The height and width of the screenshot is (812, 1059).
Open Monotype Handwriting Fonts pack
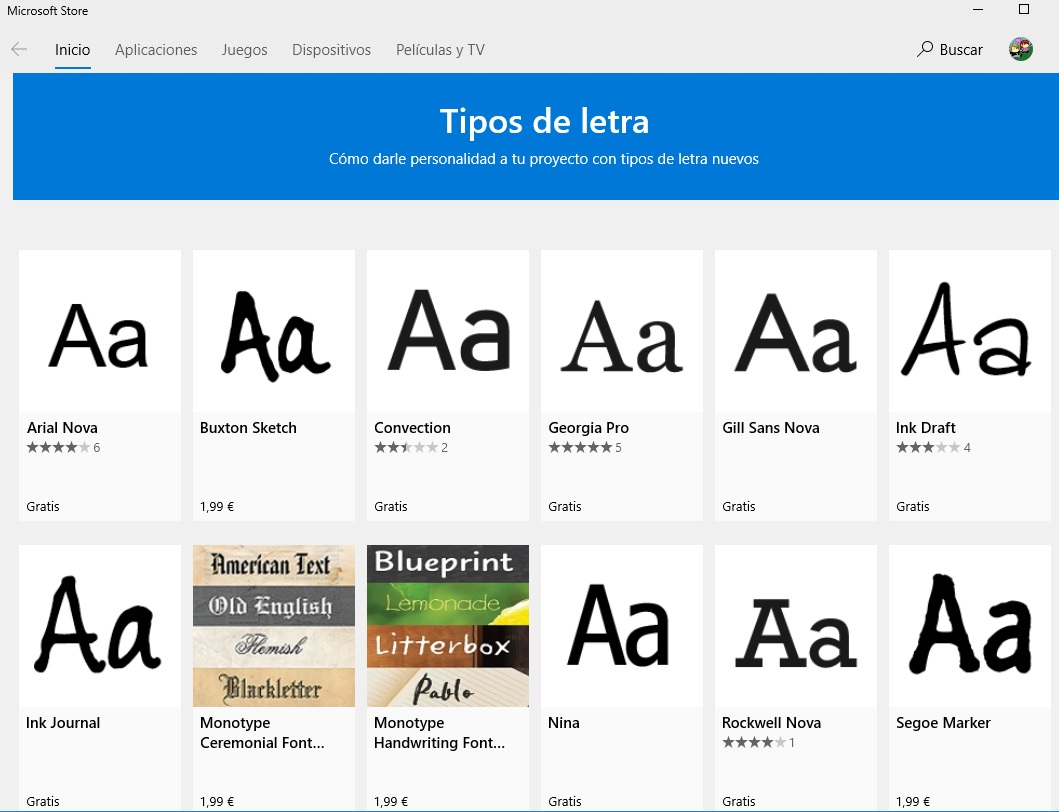tap(448, 627)
